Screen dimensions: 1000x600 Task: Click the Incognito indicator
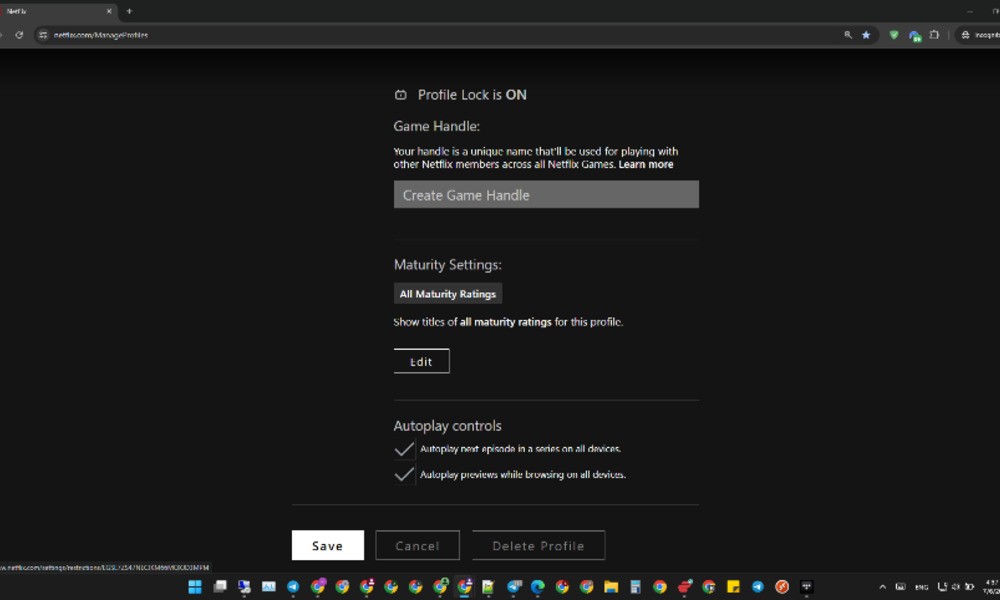pyautogui.click(x=980, y=35)
